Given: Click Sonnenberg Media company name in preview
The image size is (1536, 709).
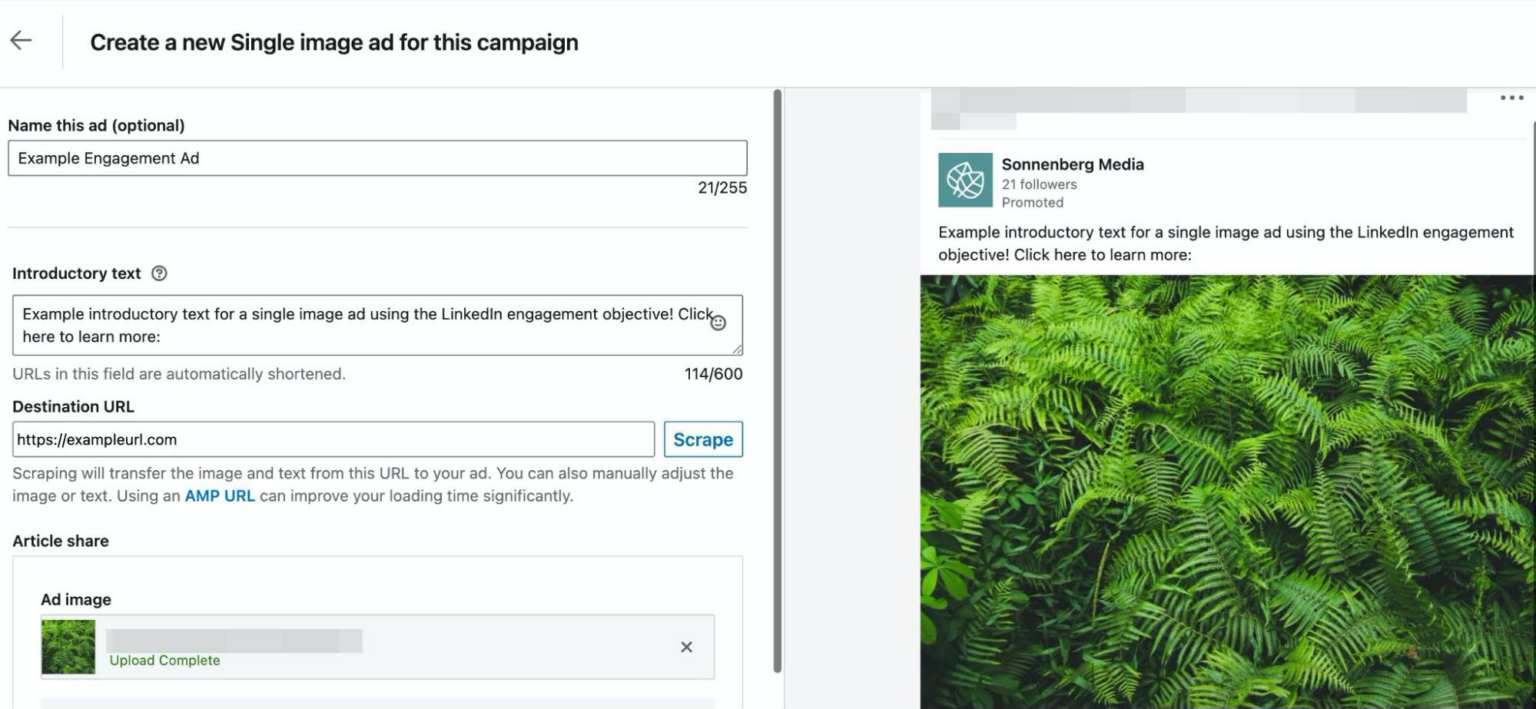Looking at the screenshot, I should [x=1071, y=164].
